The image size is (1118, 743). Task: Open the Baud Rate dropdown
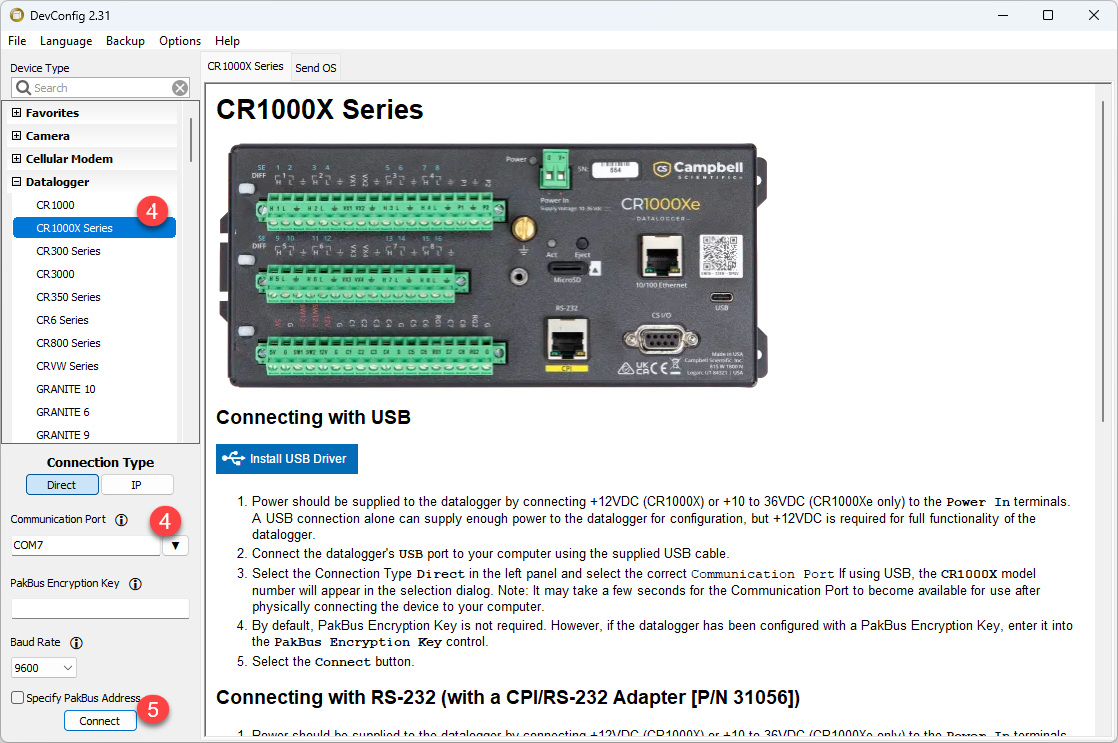click(x=44, y=668)
